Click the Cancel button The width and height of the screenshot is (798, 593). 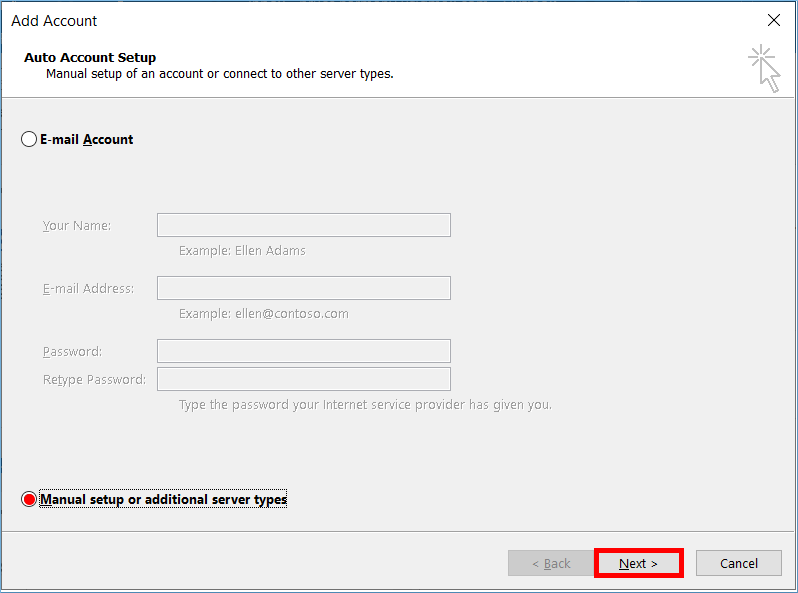(738, 563)
